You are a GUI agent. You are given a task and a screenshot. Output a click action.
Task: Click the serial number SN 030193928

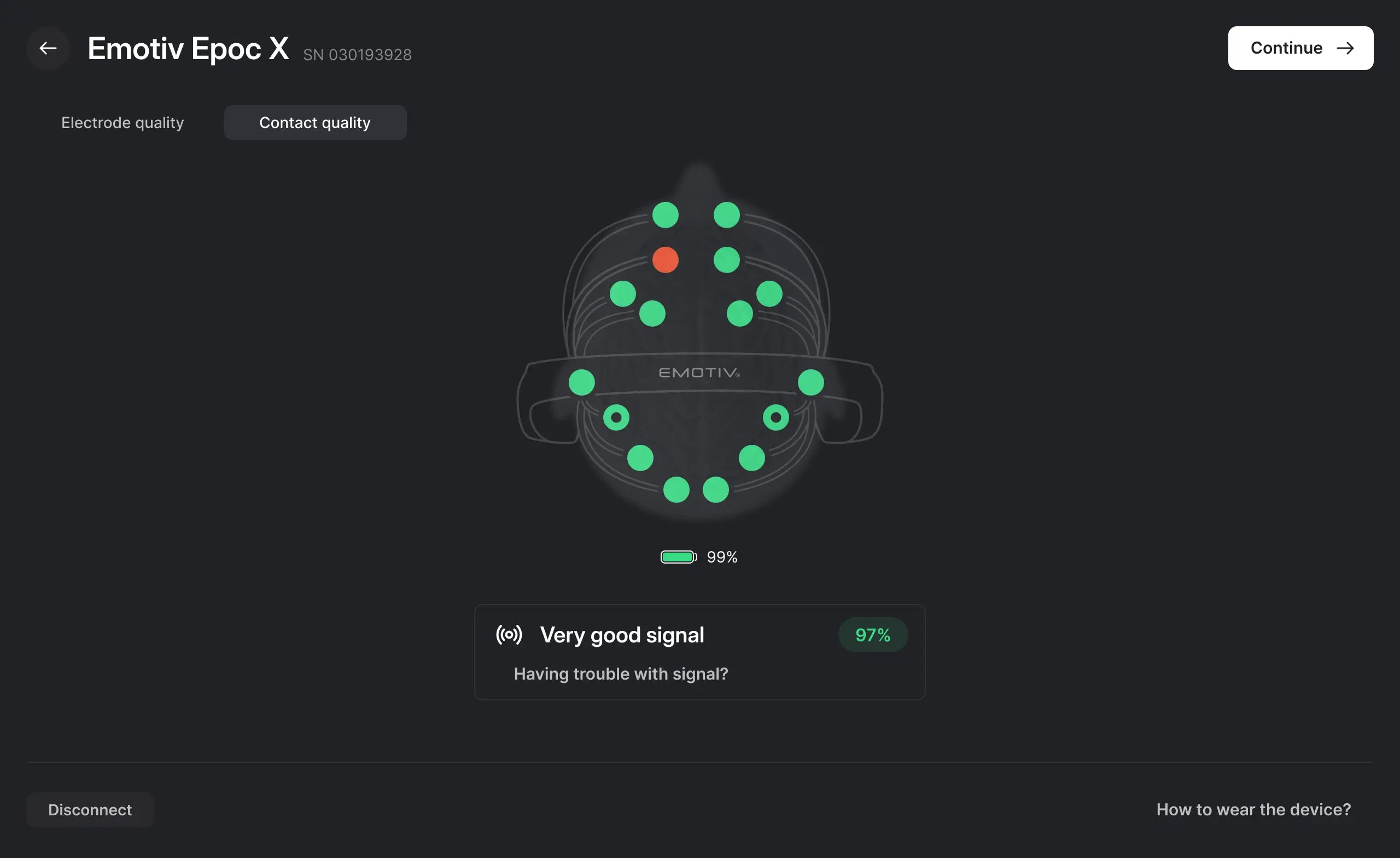point(358,55)
